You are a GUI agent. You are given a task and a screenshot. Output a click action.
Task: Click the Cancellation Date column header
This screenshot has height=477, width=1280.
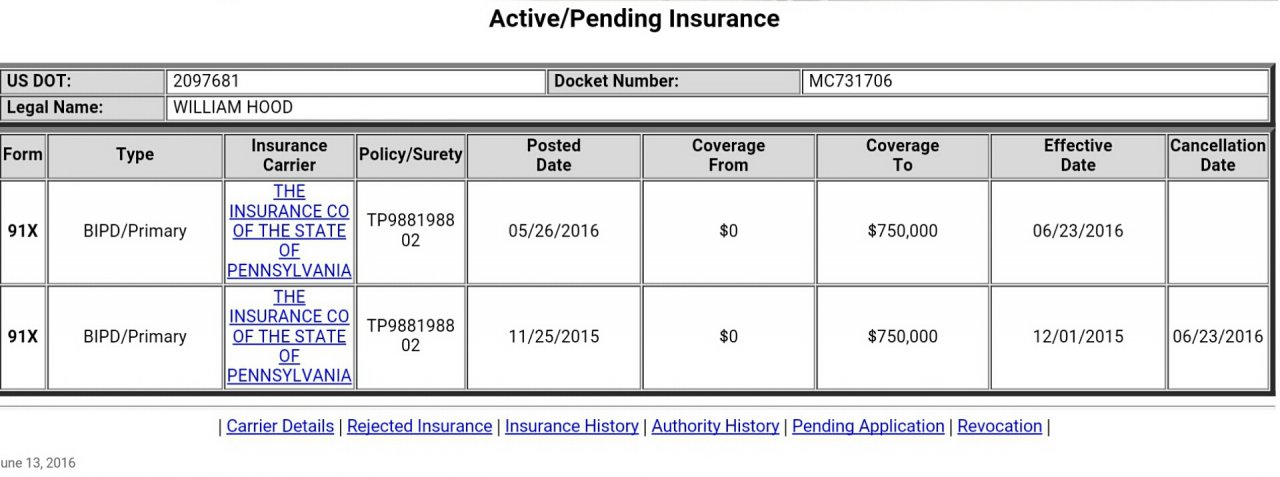click(x=1217, y=155)
